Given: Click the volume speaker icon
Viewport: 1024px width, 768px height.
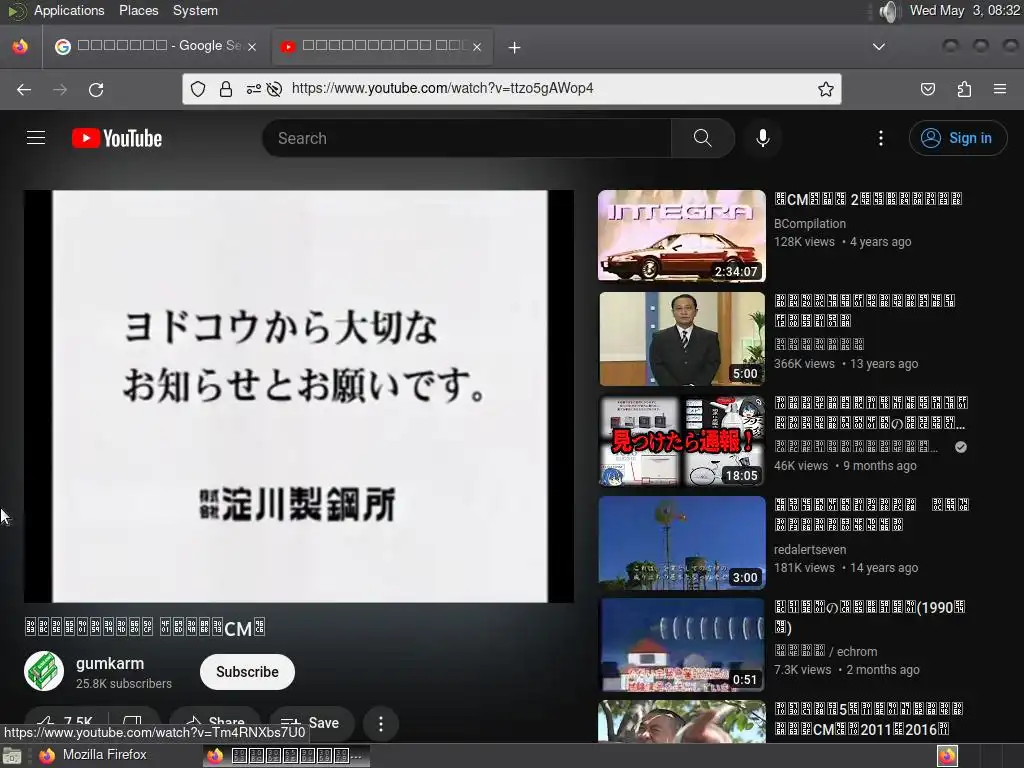Looking at the screenshot, I should (x=888, y=11).
